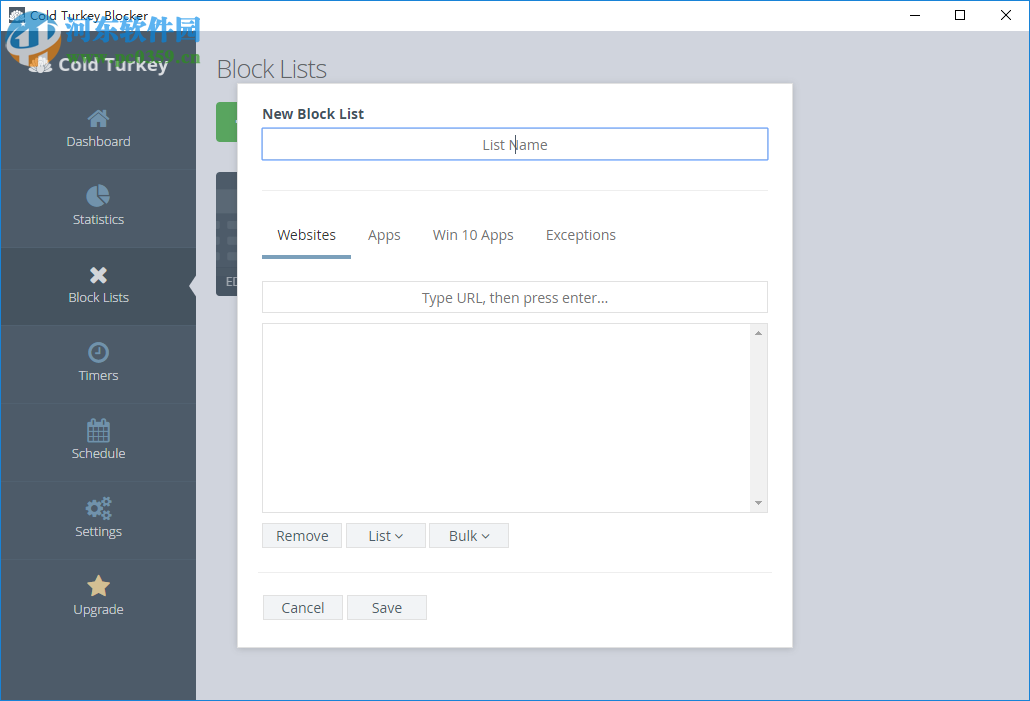Expand the Bulk options dropdown
The image size is (1030, 701).
click(468, 535)
